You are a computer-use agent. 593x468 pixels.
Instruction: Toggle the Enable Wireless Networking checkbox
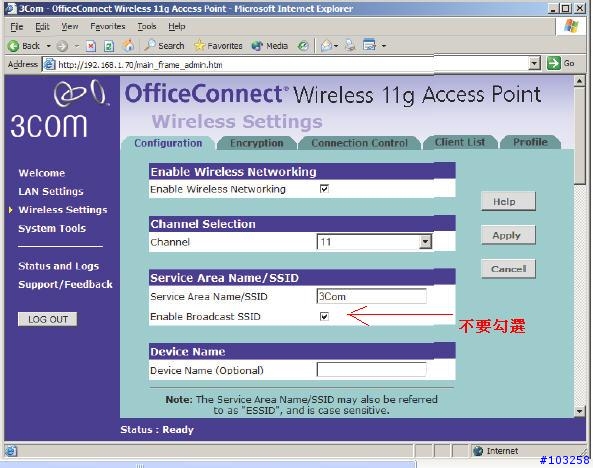324,188
